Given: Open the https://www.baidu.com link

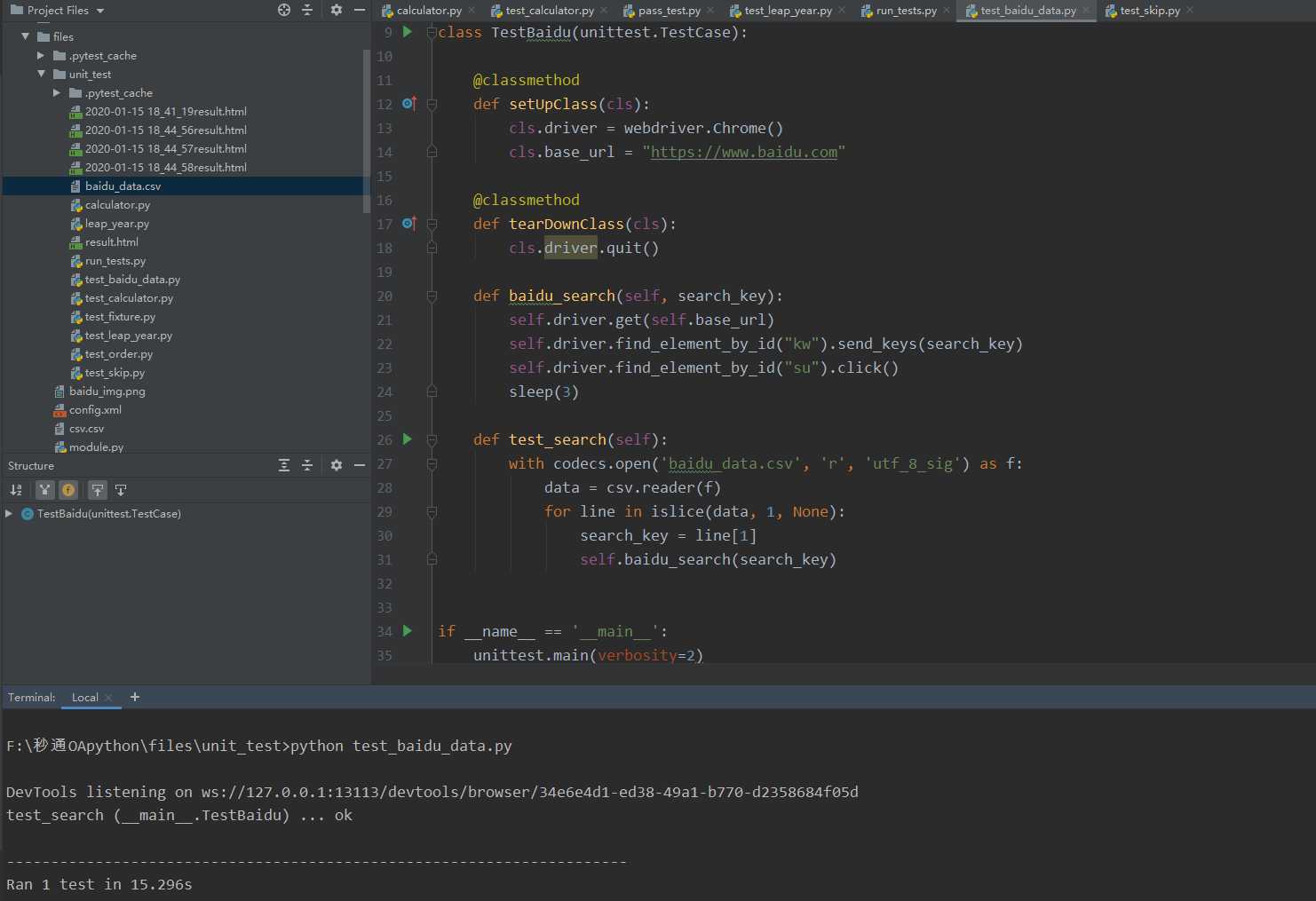Looking at the screenshot, I should 743,152.
